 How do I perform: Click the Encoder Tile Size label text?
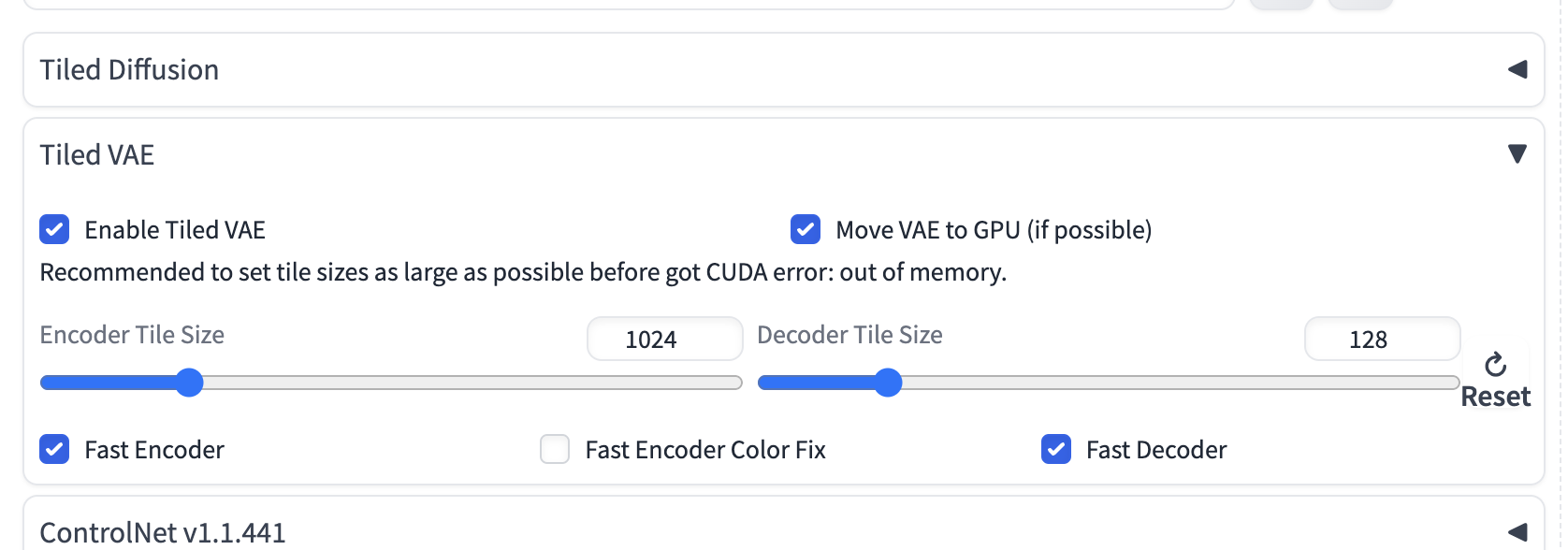132,335
